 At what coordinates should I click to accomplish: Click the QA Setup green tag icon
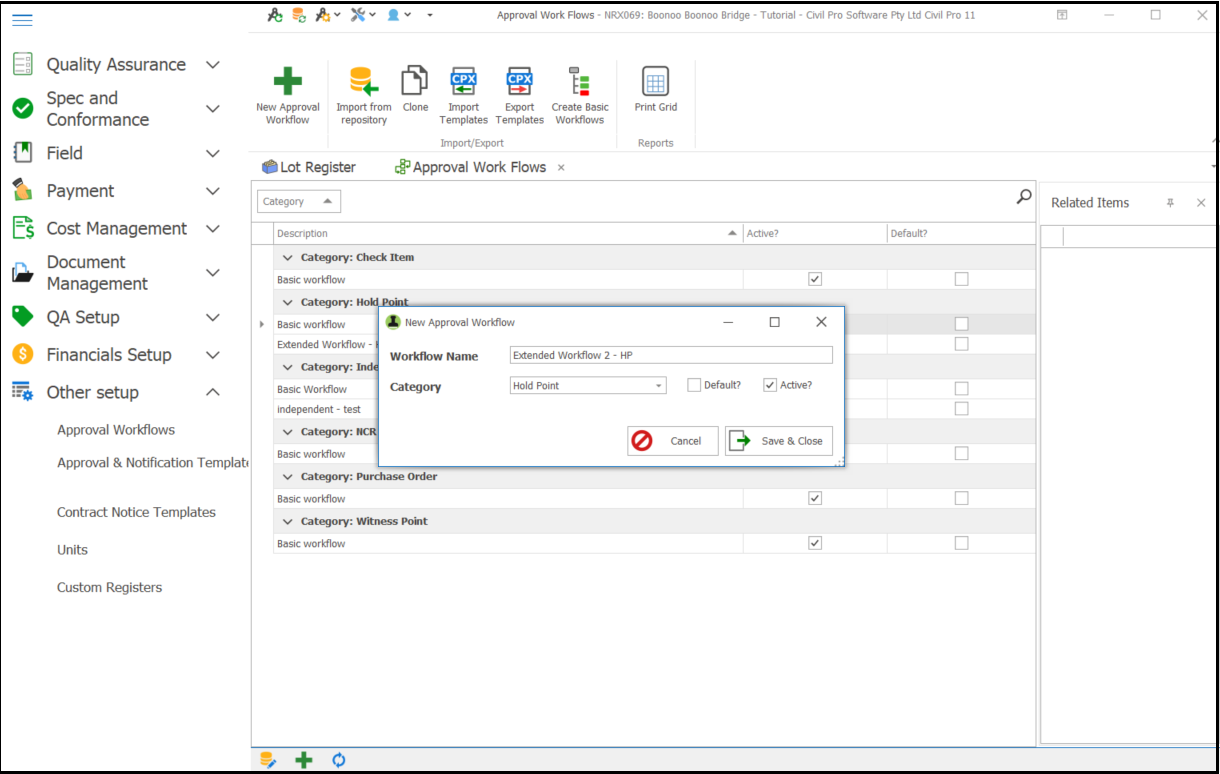23,316
